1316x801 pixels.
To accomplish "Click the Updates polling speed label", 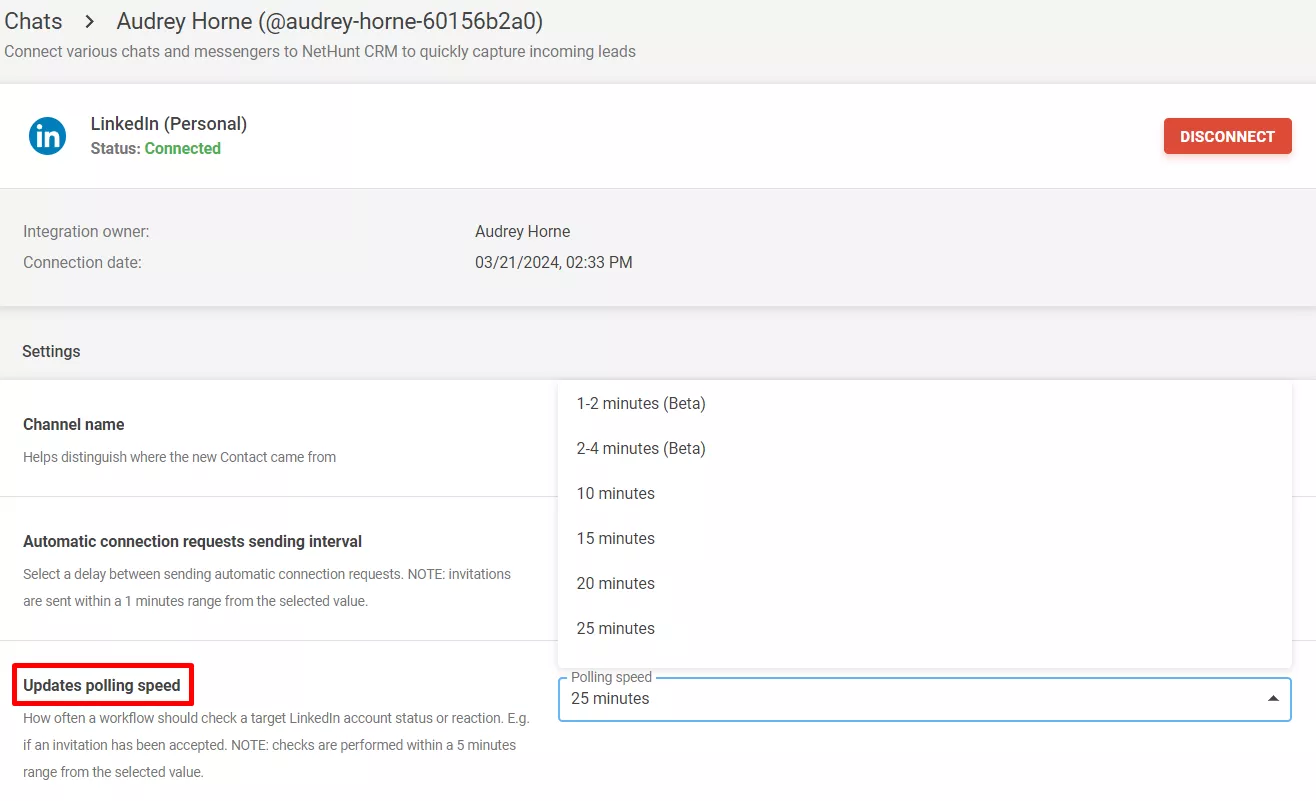I will click(102, 686).
